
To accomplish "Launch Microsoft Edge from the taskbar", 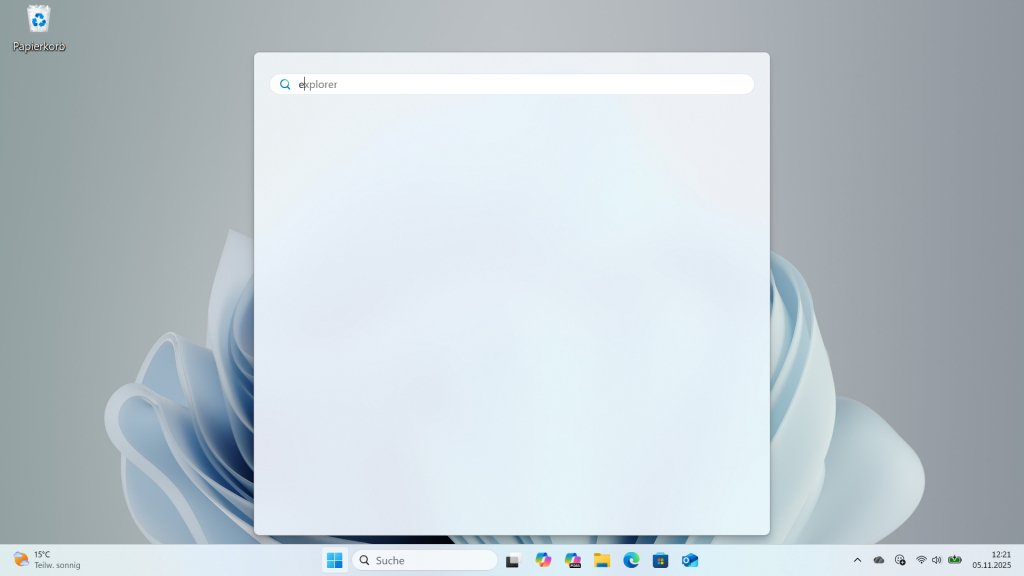I will click(630, 560).
